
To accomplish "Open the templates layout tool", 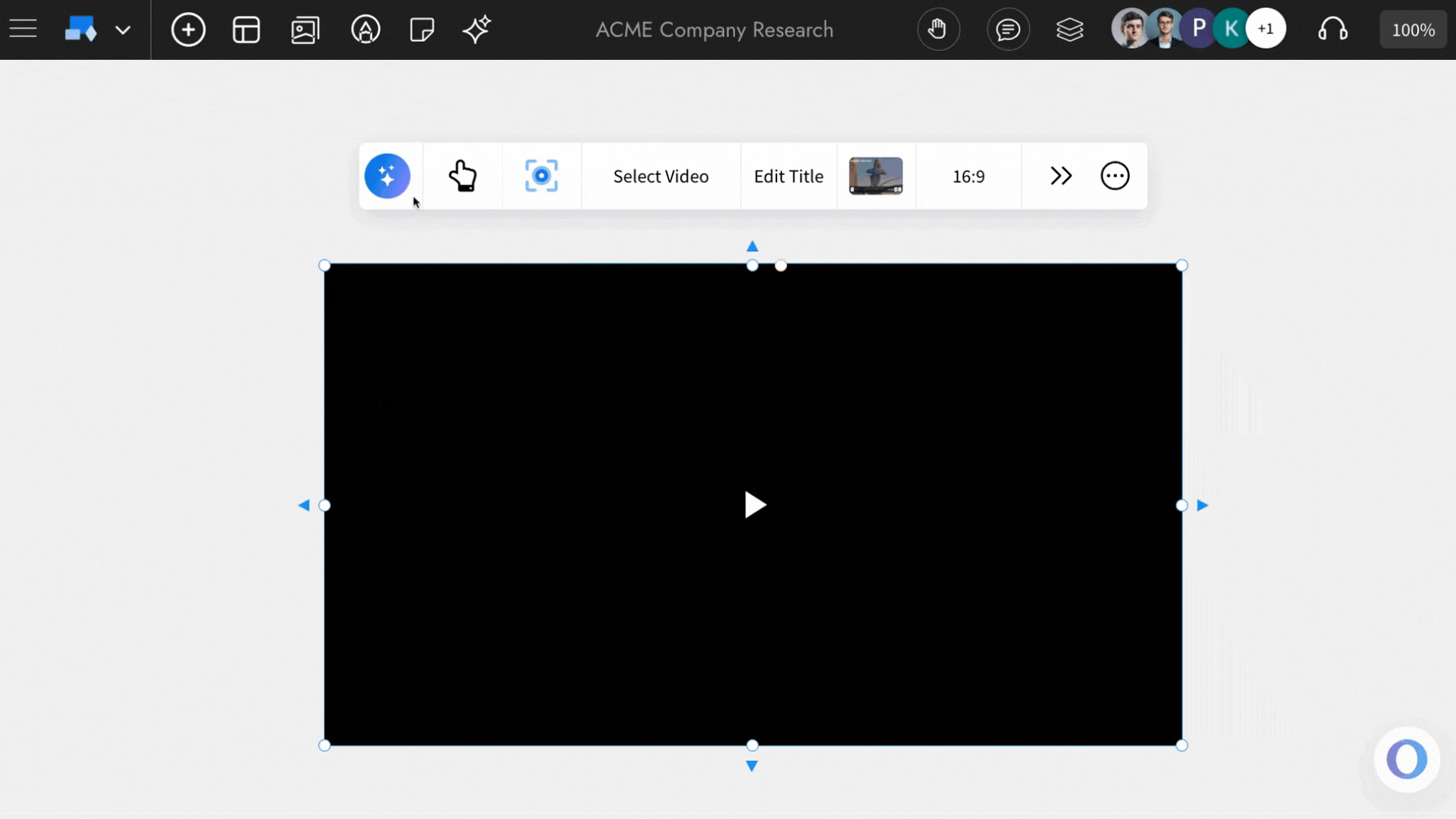I will click(246, 30).
